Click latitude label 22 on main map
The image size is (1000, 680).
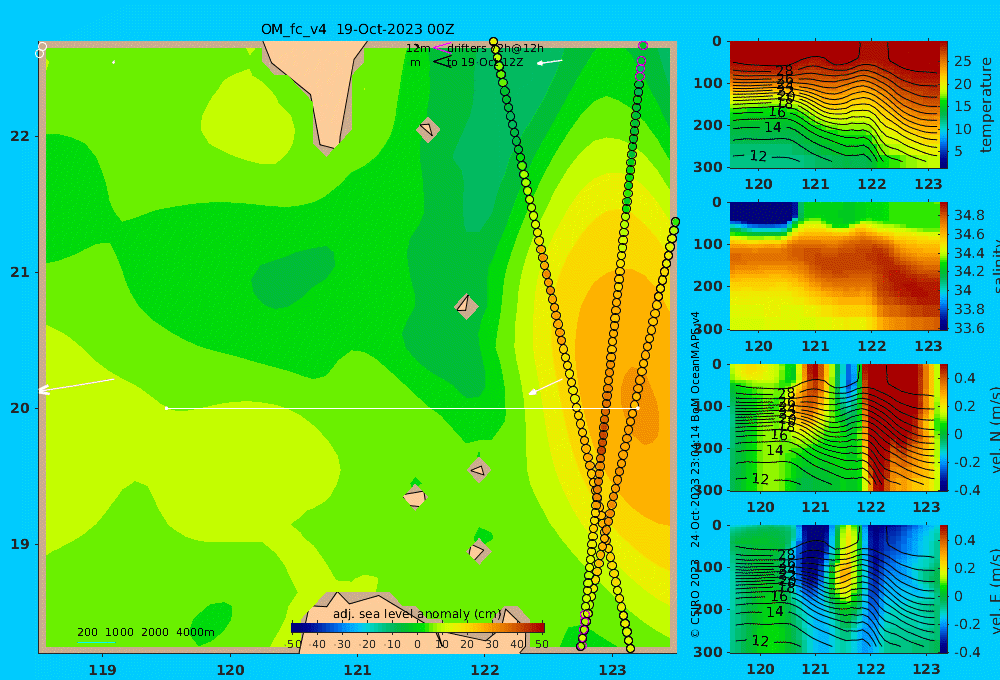[20, 136]
